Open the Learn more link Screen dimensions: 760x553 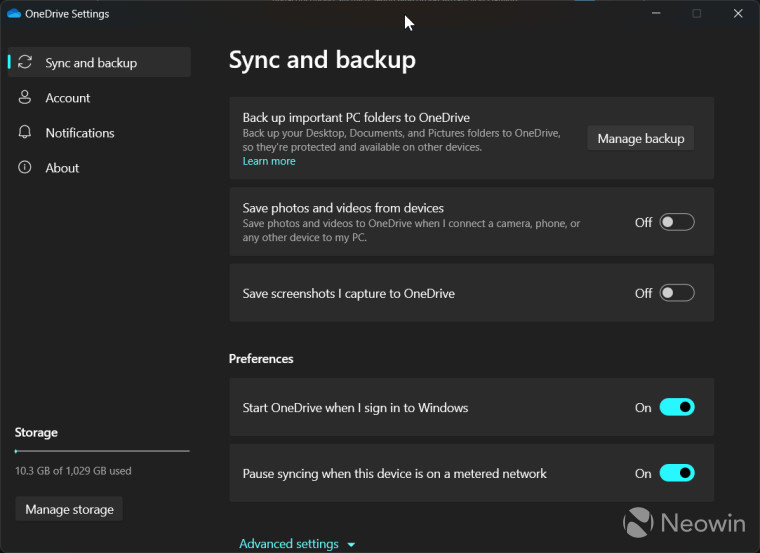pyautogui.click(x=269, y=161)
